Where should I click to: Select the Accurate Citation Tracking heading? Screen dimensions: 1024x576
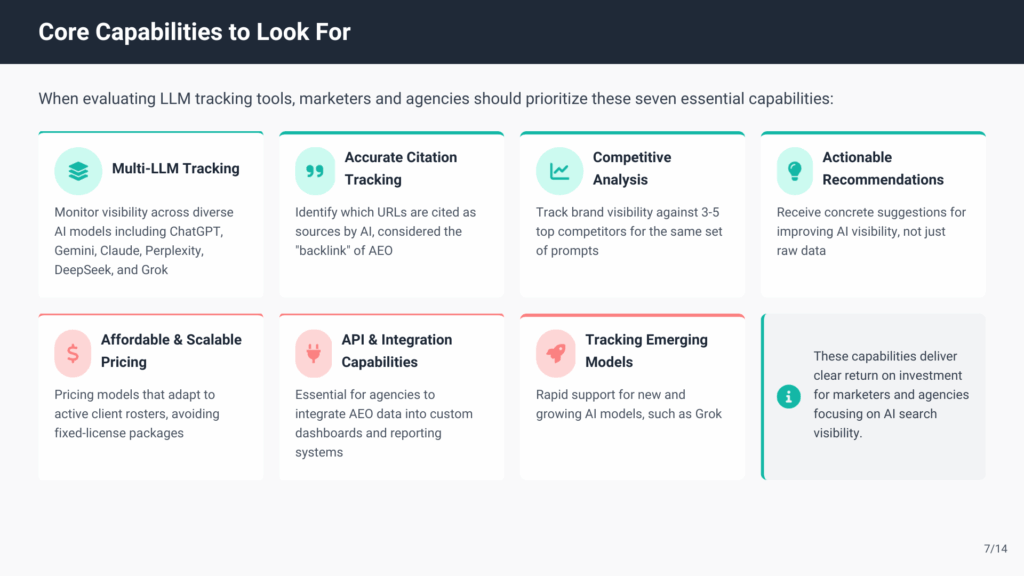tap(400, 169)
